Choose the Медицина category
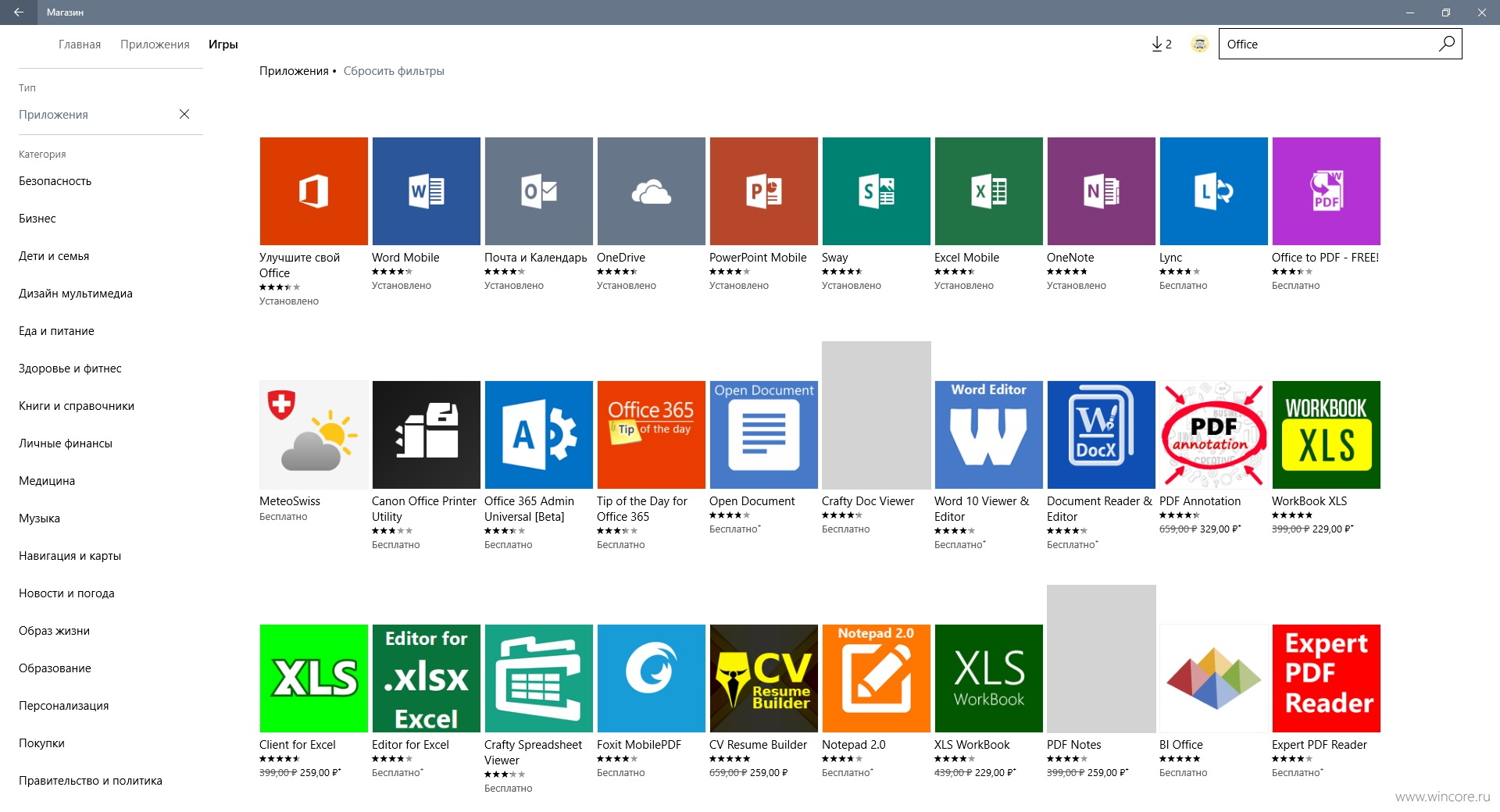Viewport: 1500px width, 812px height. pos(47,481)
